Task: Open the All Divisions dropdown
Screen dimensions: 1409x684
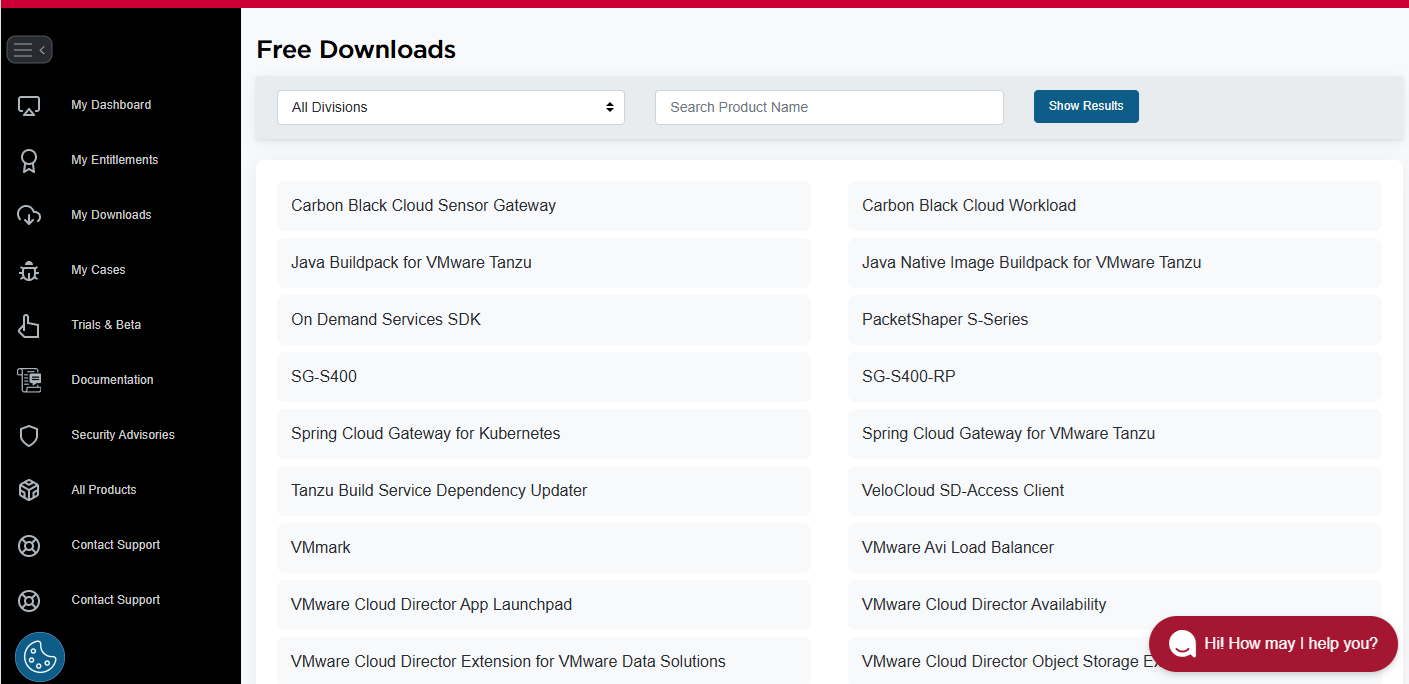Action: pos(450,106)
